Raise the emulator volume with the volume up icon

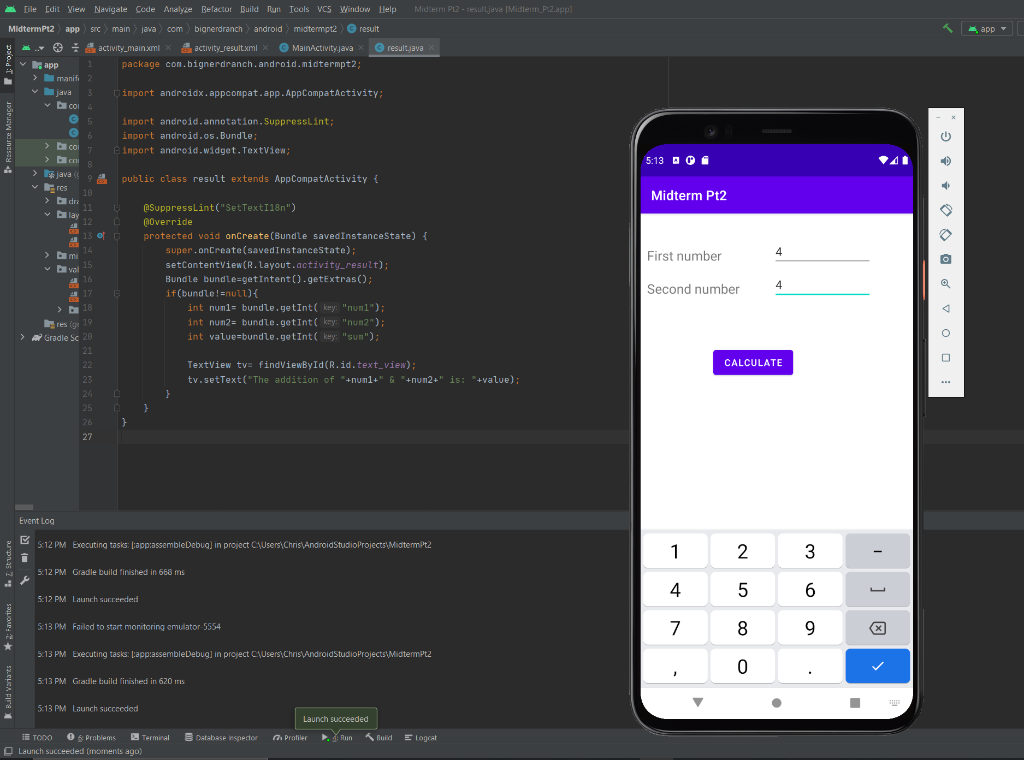tap(946, 161)
